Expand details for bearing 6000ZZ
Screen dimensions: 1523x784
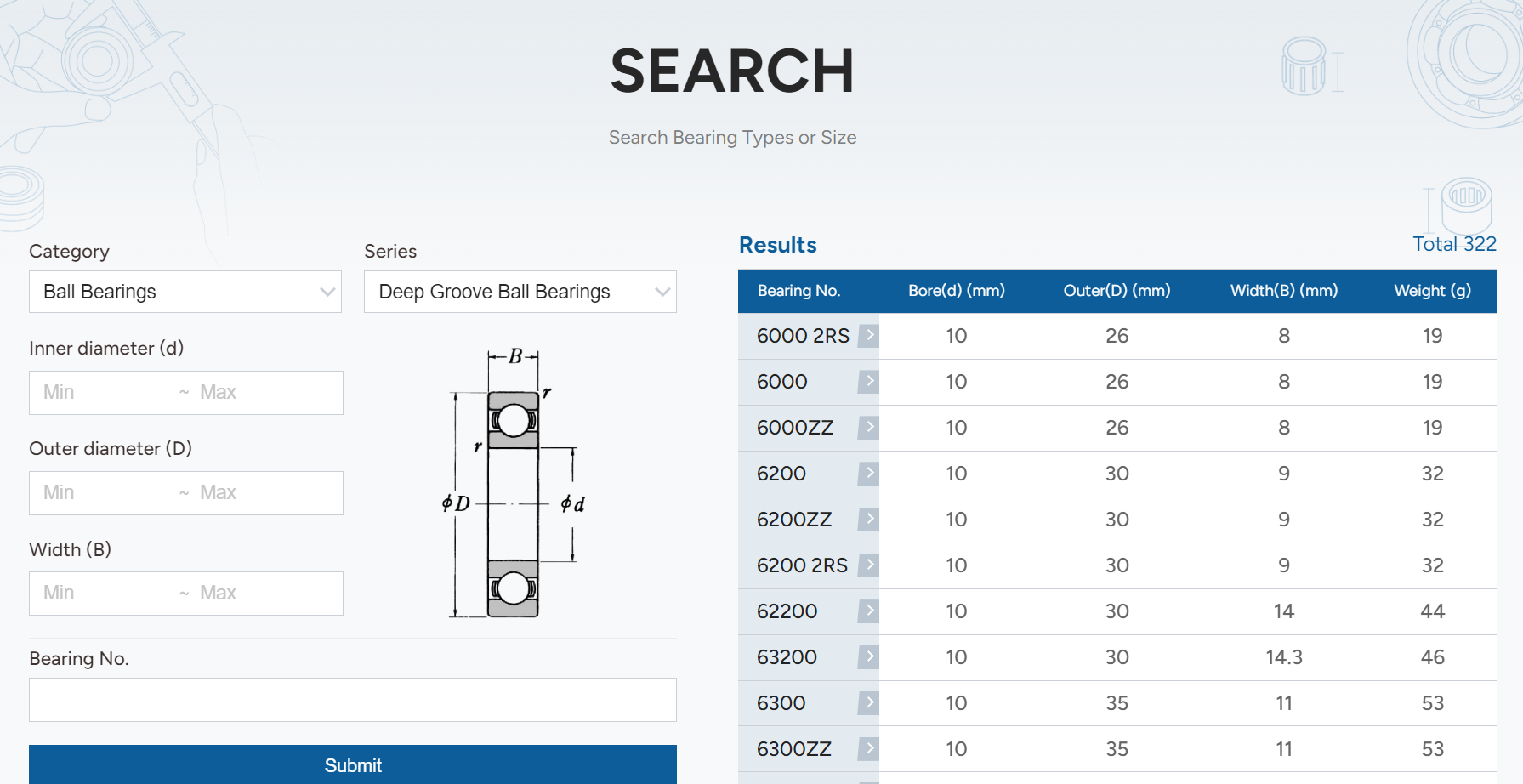(869, 428)
